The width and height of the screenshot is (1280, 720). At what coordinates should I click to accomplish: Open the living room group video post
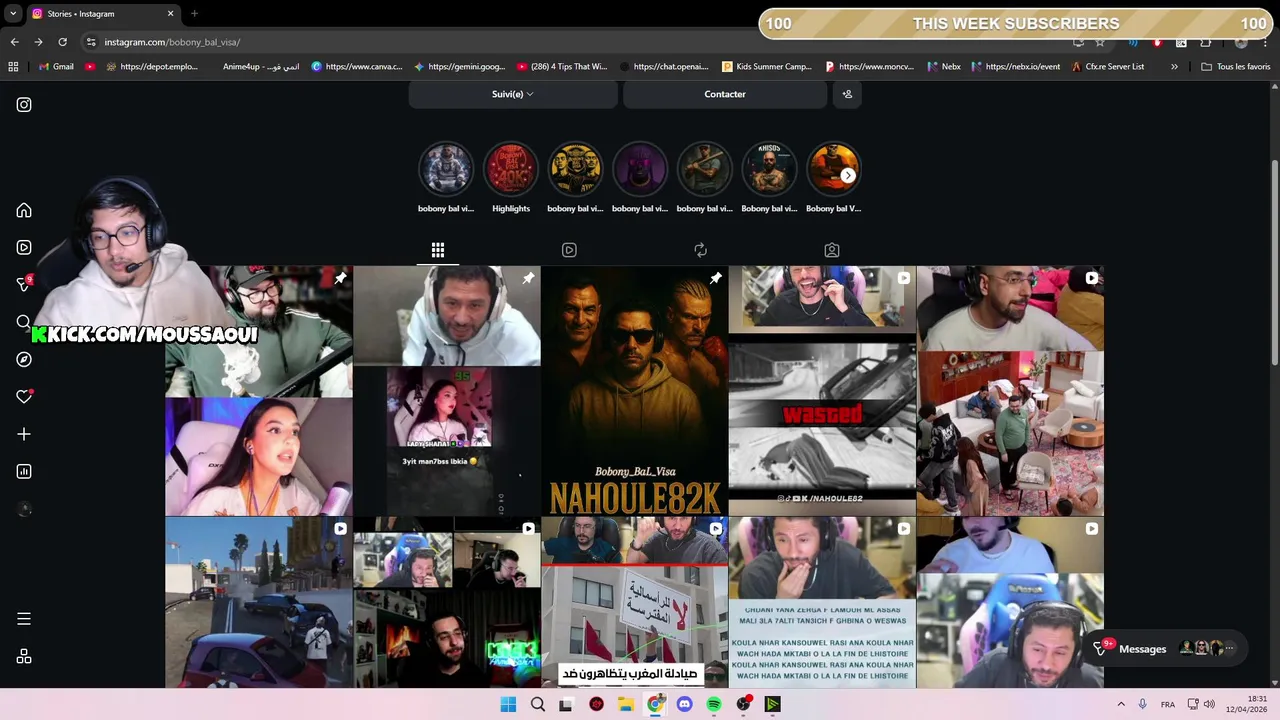pyautogui.click(x=1010, y=391)
